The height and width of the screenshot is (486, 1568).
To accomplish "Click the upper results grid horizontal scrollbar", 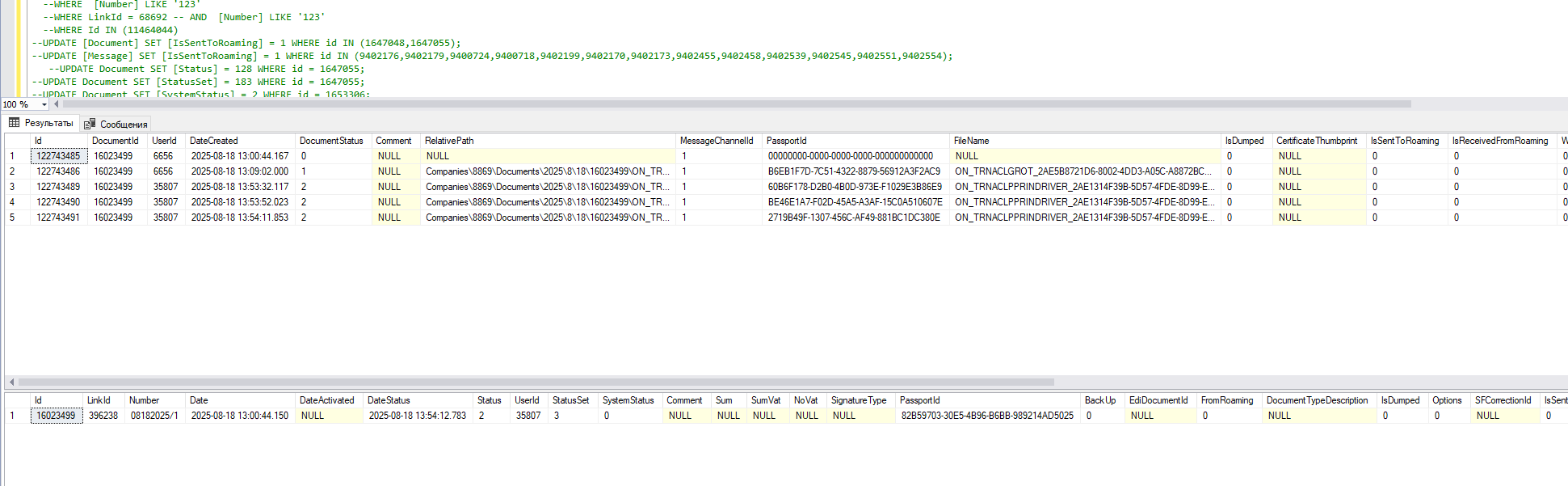I will 536,382.
